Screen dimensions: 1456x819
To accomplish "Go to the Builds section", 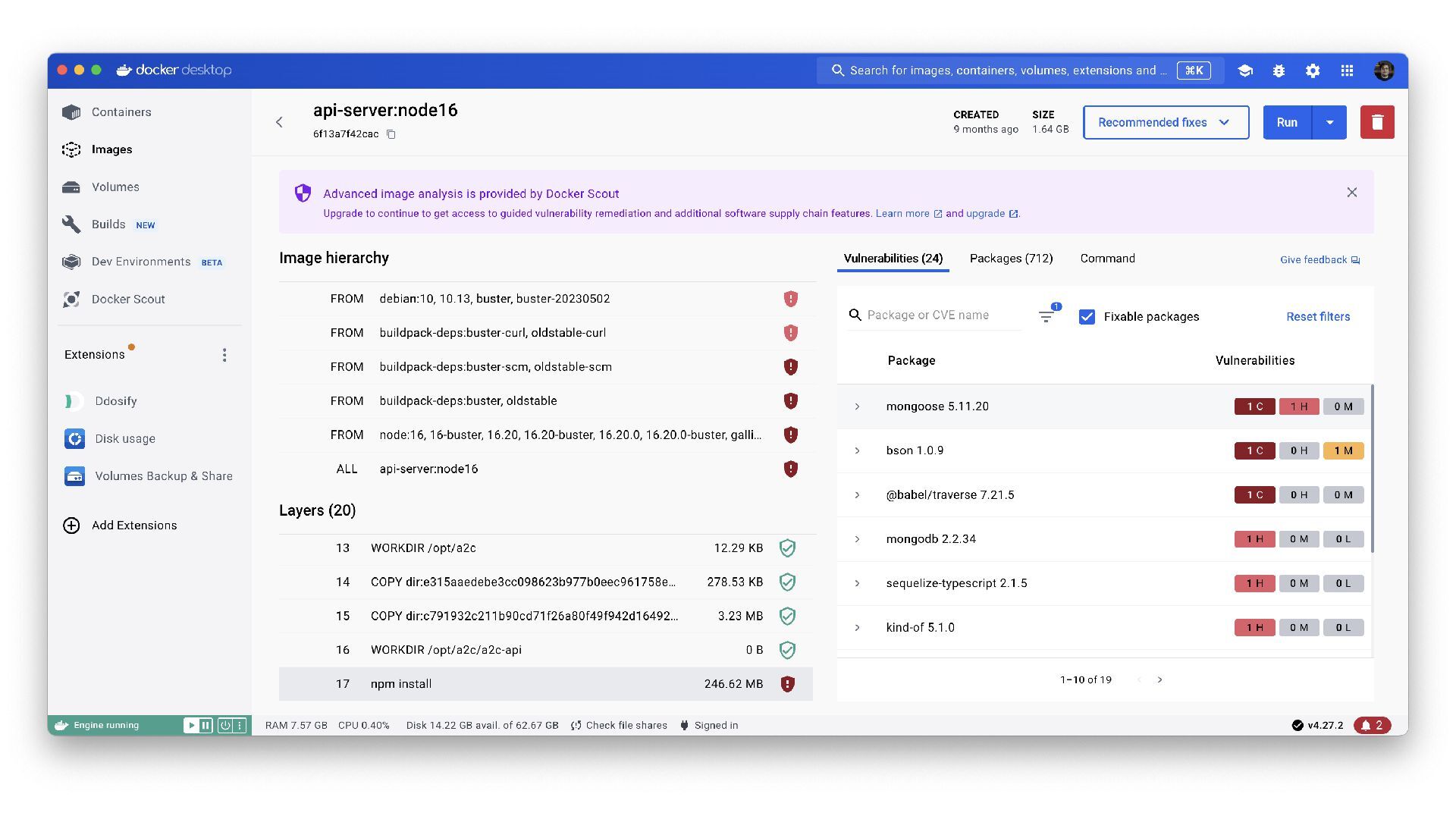I will pyautogui.click(x=108, y=224).
